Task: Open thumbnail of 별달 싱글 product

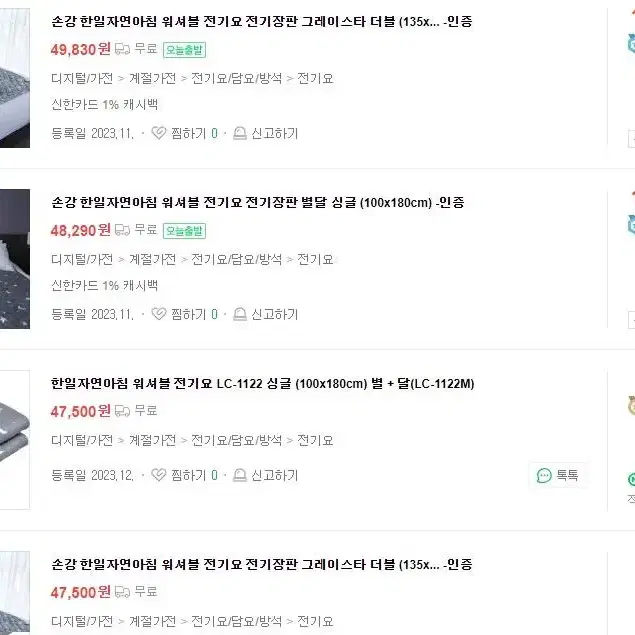Action: click(15, 259)
